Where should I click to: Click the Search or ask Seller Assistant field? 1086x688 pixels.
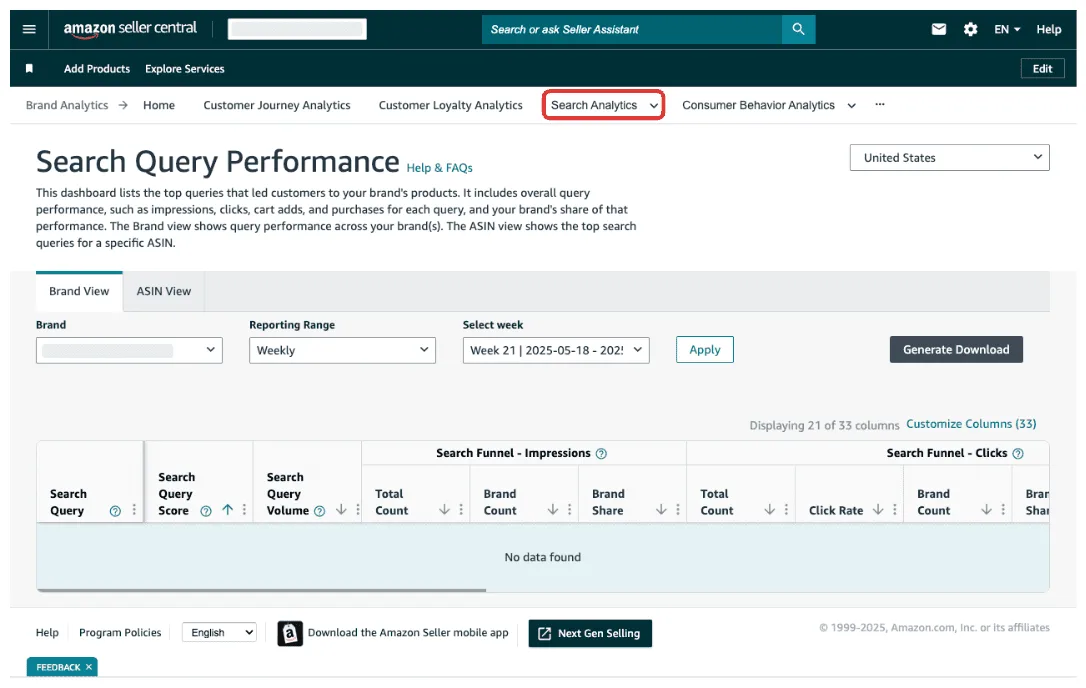[632, 29]
